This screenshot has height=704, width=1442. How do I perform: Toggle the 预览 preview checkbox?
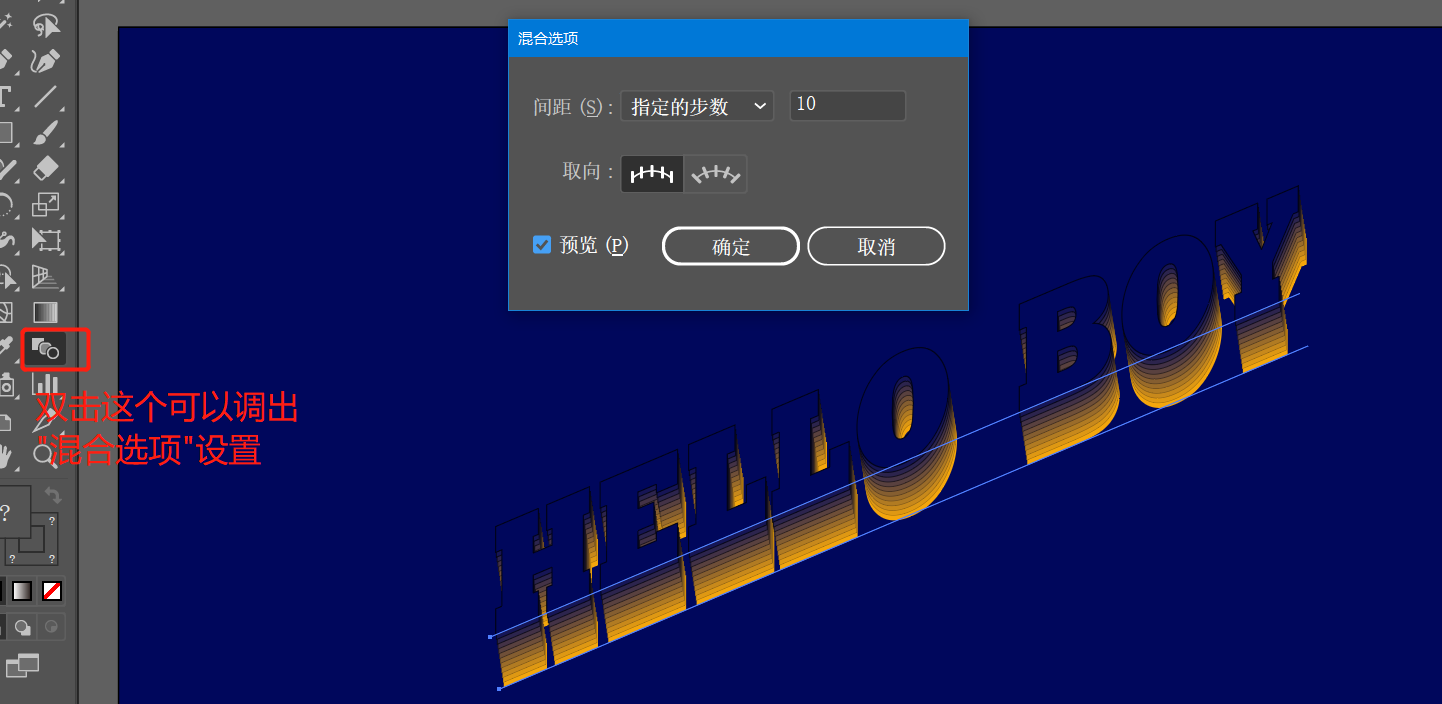(x=542, y=245)
